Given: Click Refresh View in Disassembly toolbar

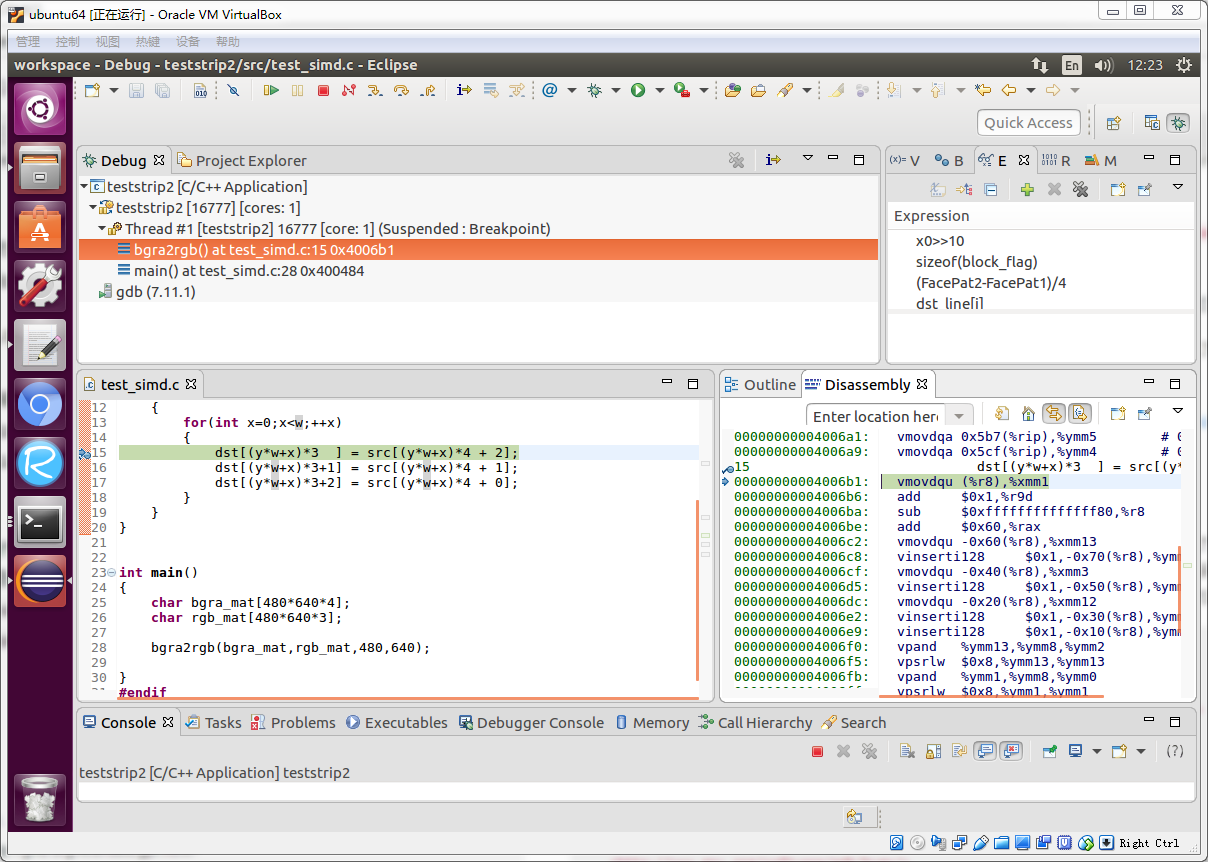Looking at the screenshot, I should pos(1001,414).
